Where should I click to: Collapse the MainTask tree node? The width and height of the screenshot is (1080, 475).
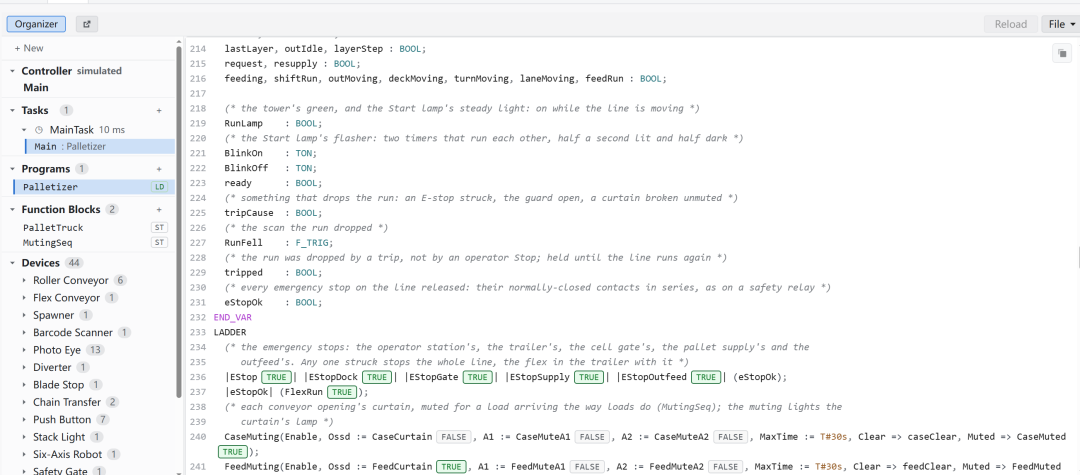(25, 129)
